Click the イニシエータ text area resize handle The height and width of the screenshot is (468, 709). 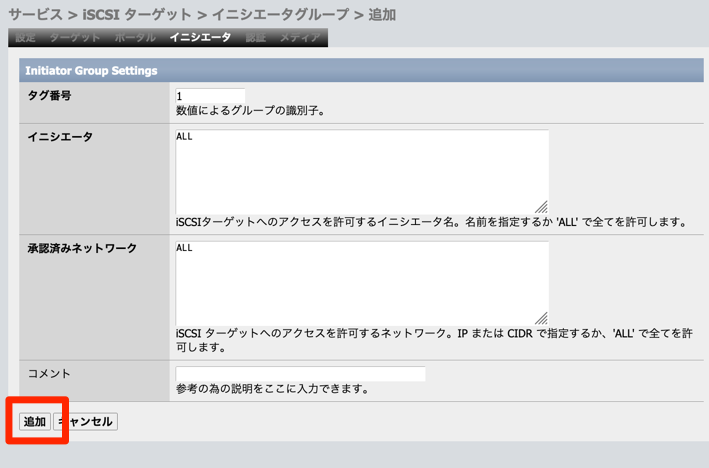click(x=541, y=205)
